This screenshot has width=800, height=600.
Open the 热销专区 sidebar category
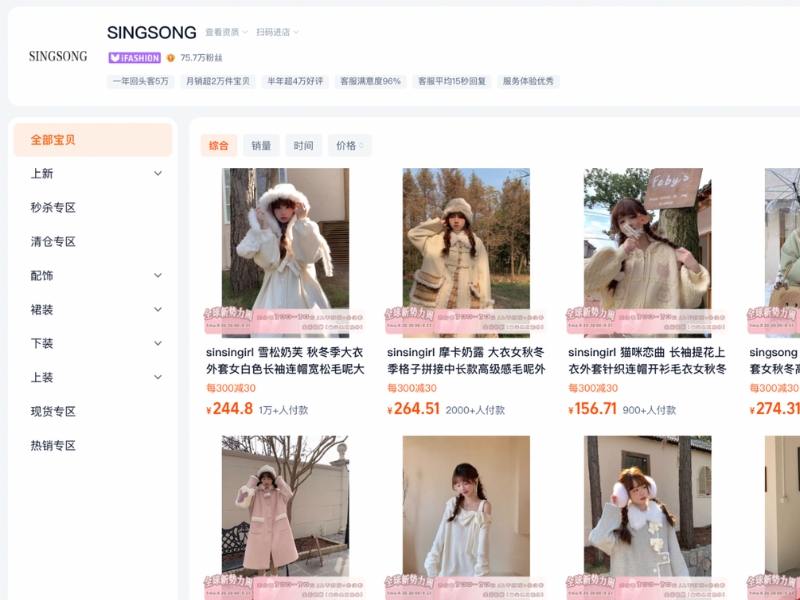53,446
